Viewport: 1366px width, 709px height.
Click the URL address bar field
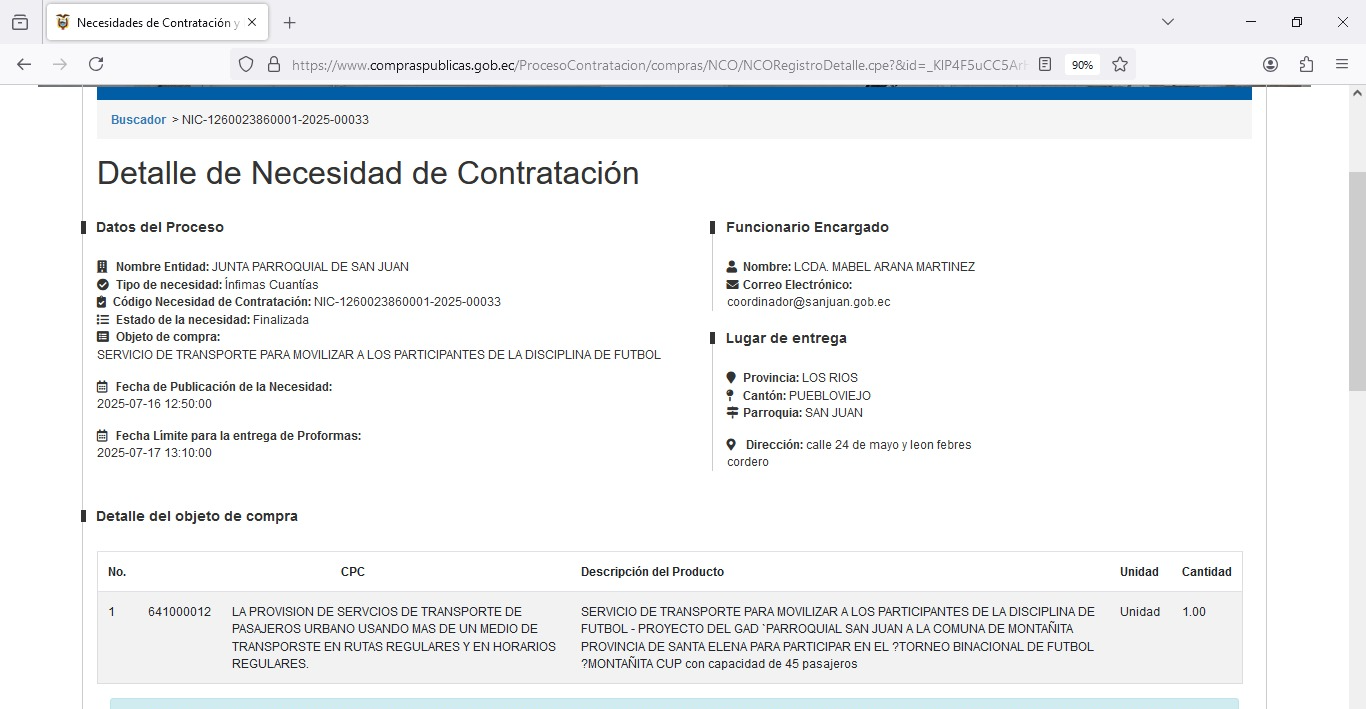coord(650,65)
